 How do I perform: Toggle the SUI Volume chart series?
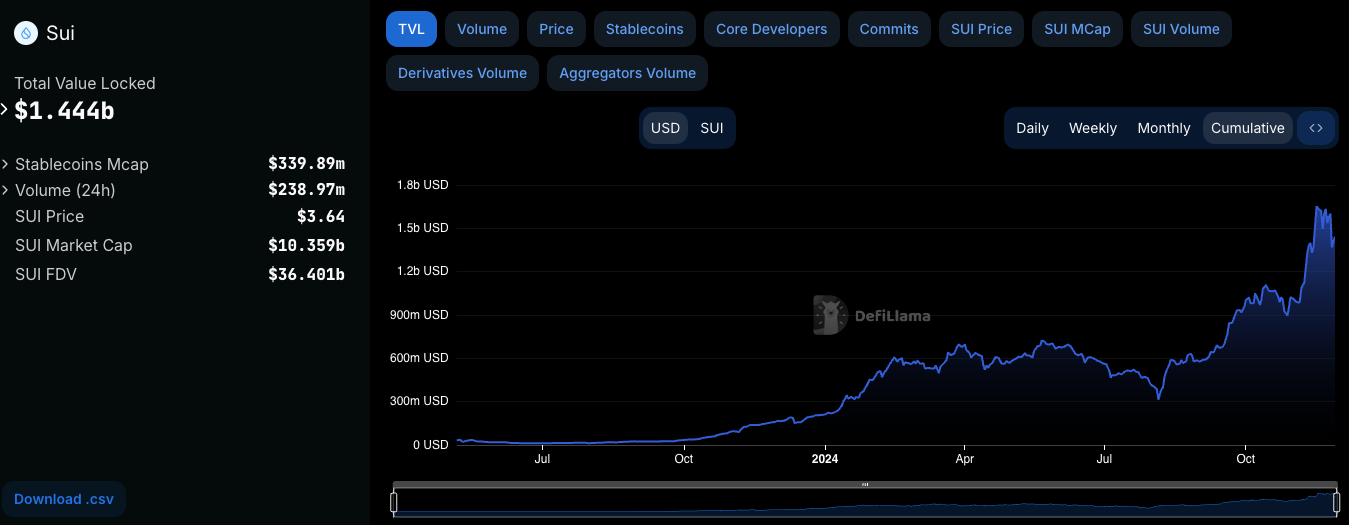(1181, 29)
